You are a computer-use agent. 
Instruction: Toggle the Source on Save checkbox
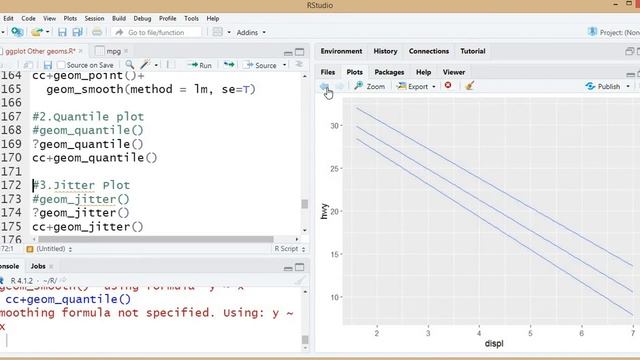(61, 65)
